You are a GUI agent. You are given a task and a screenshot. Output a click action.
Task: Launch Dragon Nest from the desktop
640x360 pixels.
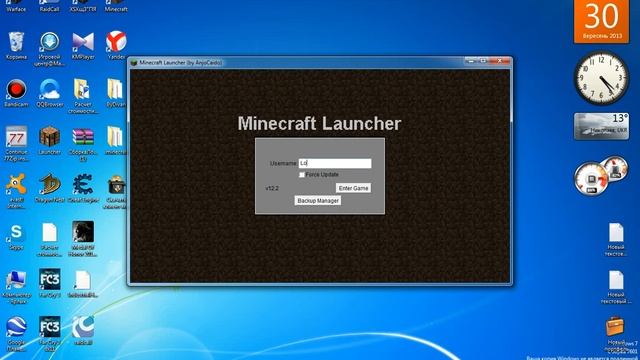49,184
